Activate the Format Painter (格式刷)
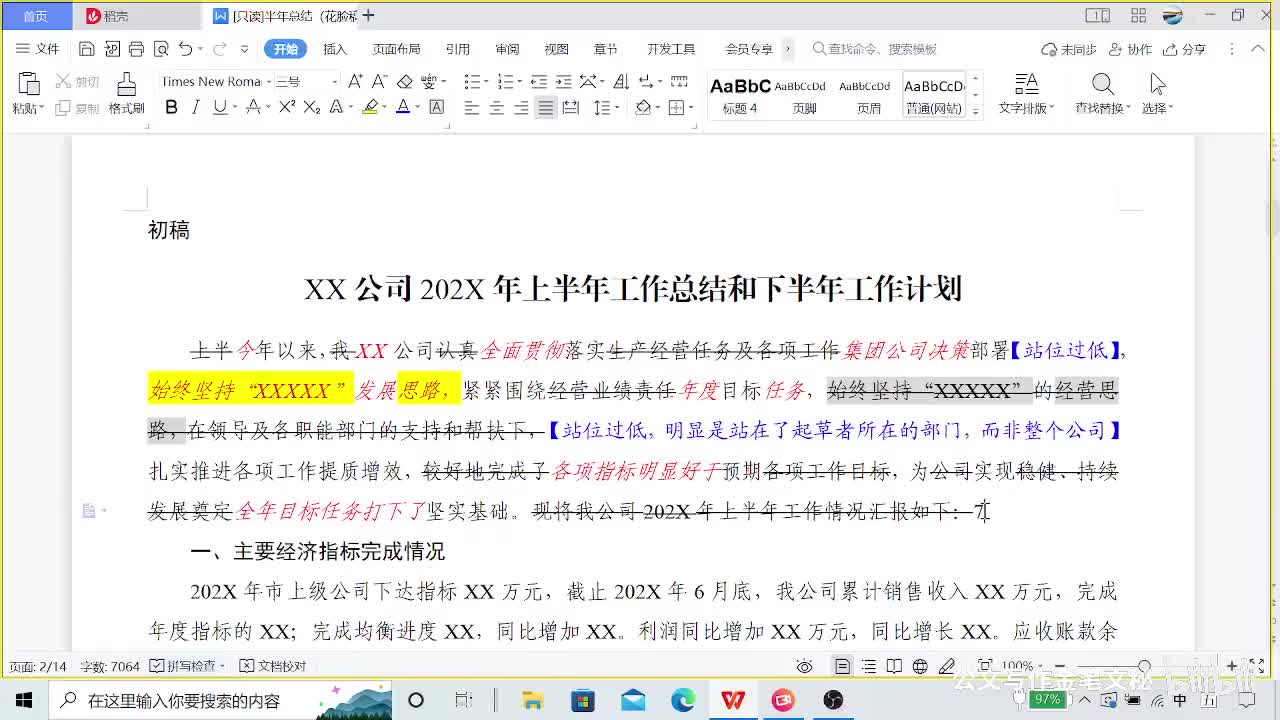This screenshot has width=1280, height=720. [126, 94]
